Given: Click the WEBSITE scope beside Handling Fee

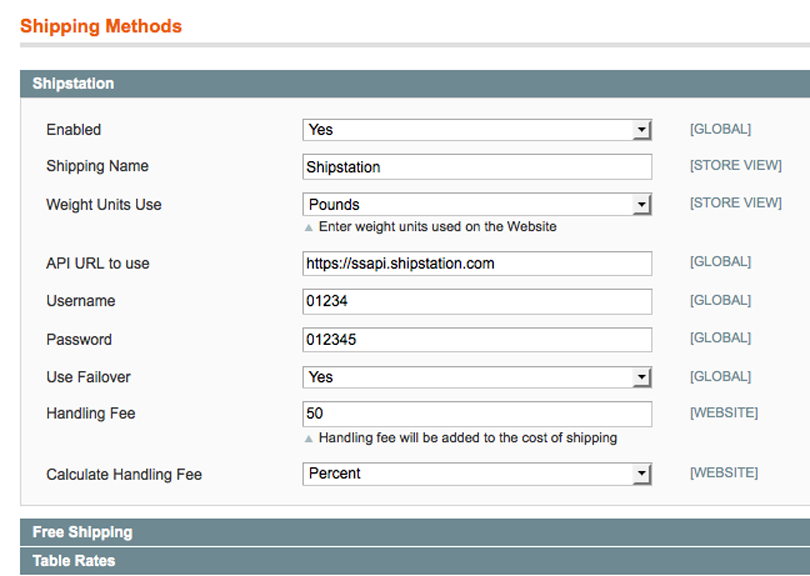Looking at the screenshot, I should coord(723,413).
